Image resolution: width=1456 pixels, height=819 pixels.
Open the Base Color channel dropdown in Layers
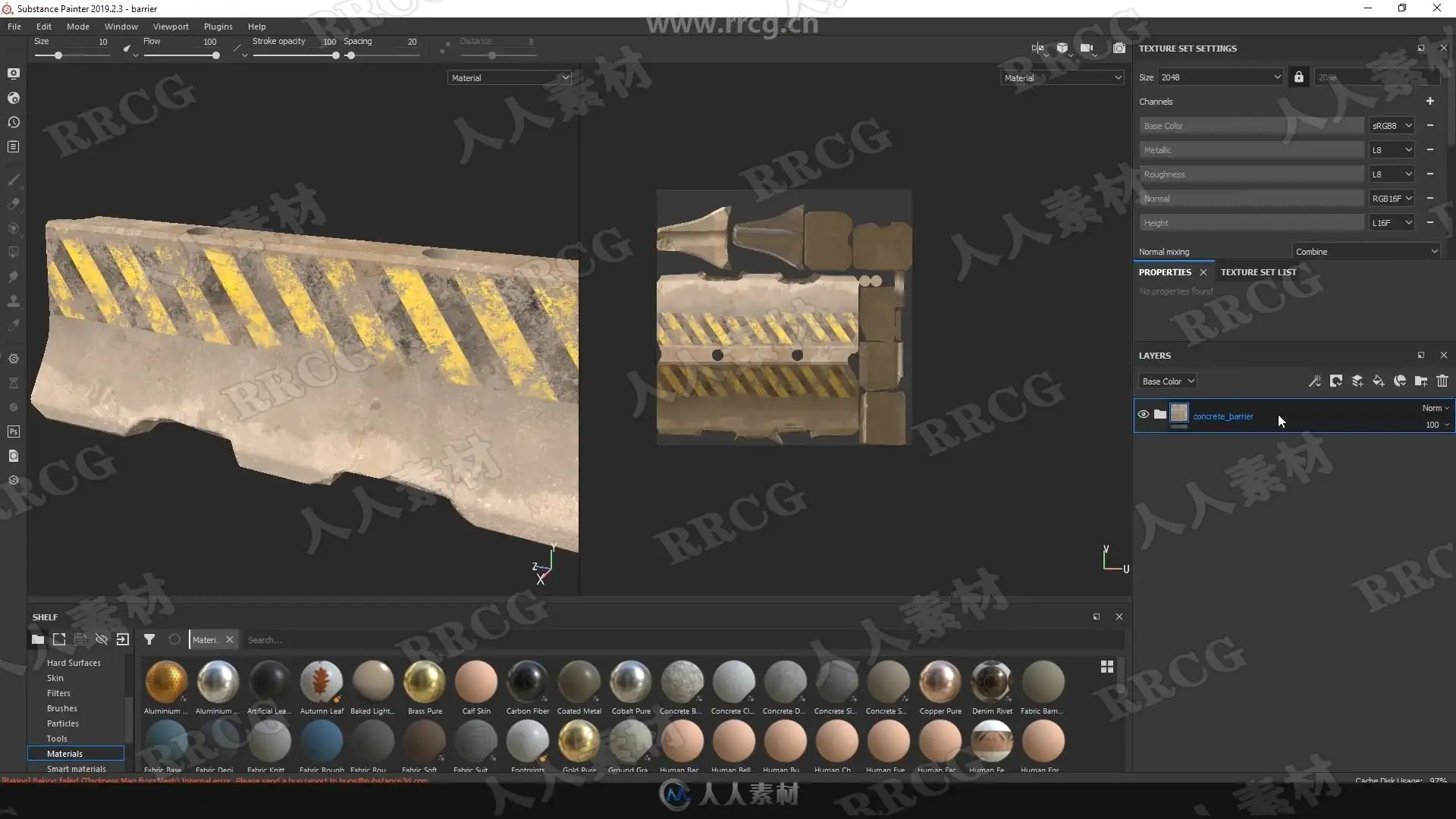(1167, 381)
